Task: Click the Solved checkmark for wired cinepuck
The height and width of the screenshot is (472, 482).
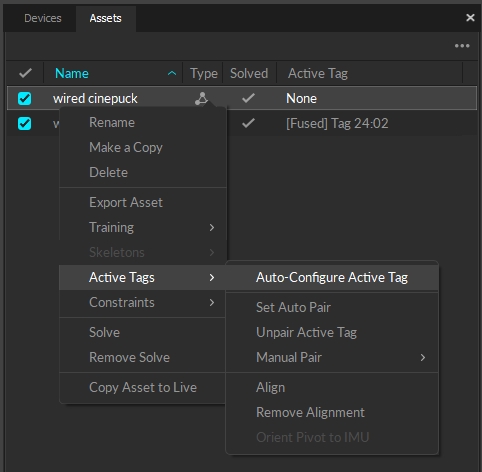Action: click(248, 98)
